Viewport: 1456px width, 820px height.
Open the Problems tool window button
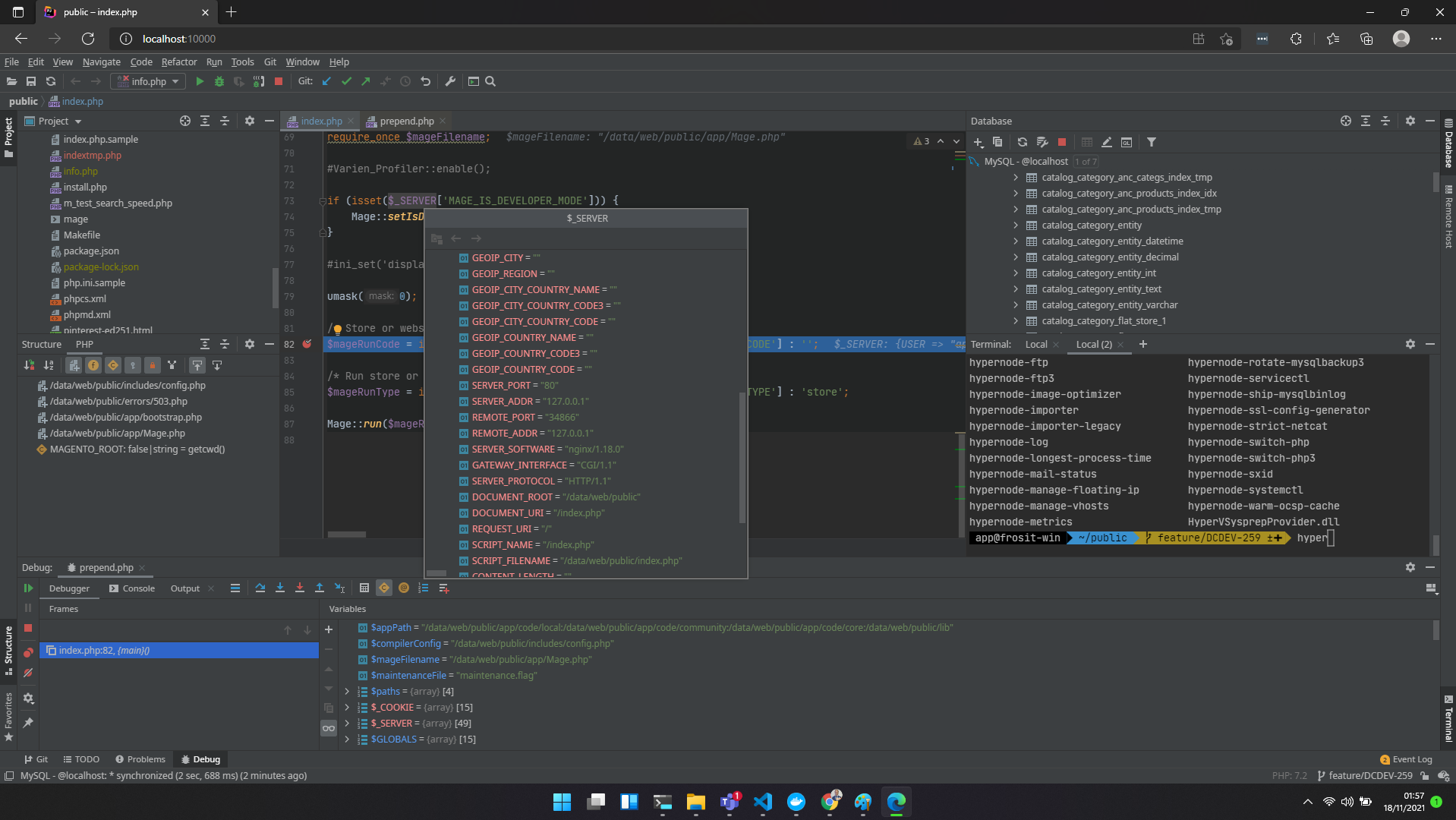140,759
